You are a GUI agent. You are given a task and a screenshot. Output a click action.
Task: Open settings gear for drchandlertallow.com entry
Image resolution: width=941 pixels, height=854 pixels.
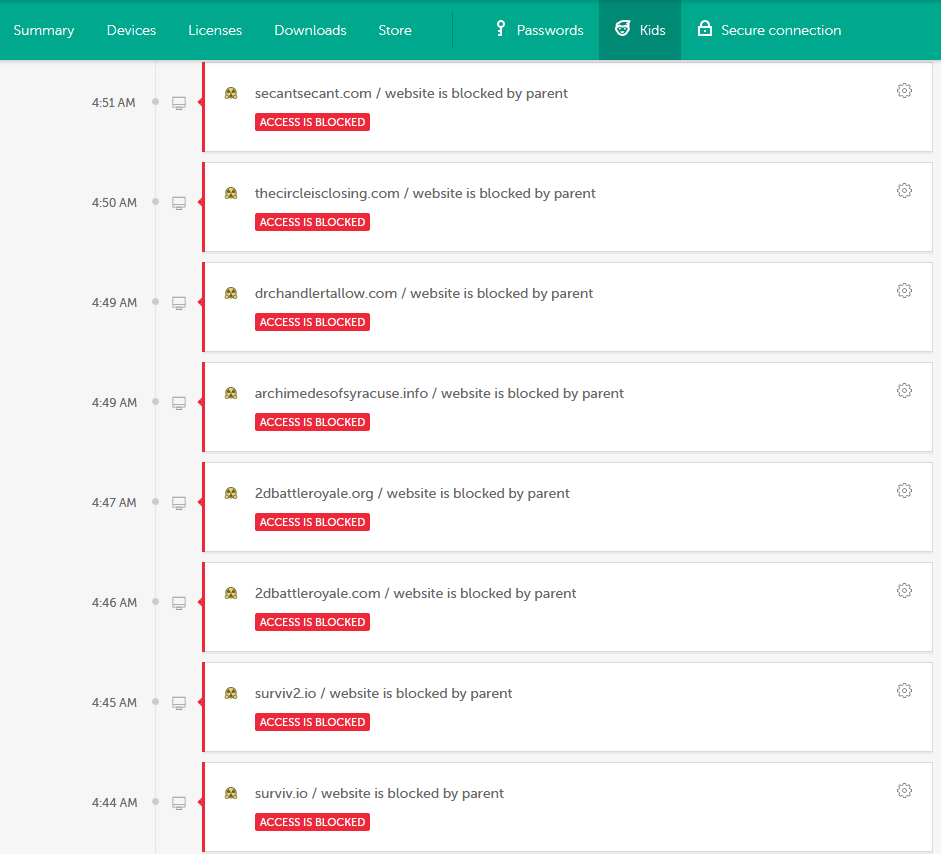[904, 291]
